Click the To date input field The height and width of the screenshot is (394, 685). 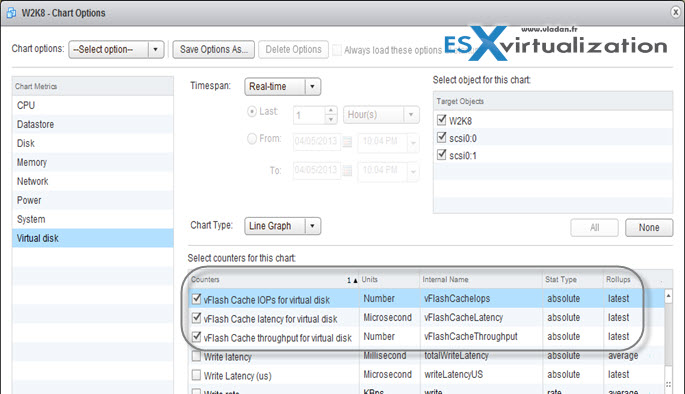[x=317, y=170]
